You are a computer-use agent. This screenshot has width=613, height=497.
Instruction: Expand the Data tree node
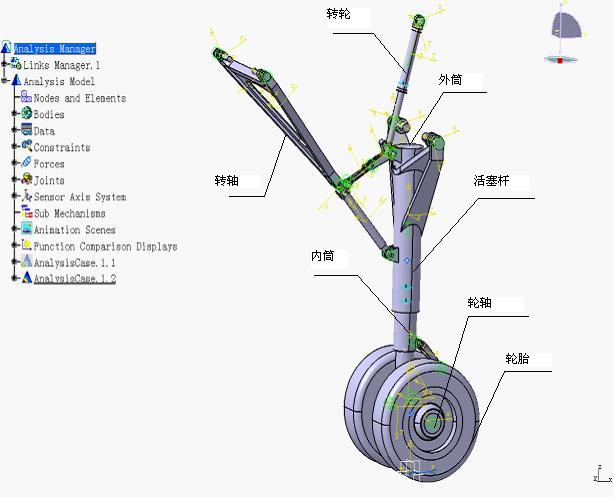pos(14,130)
